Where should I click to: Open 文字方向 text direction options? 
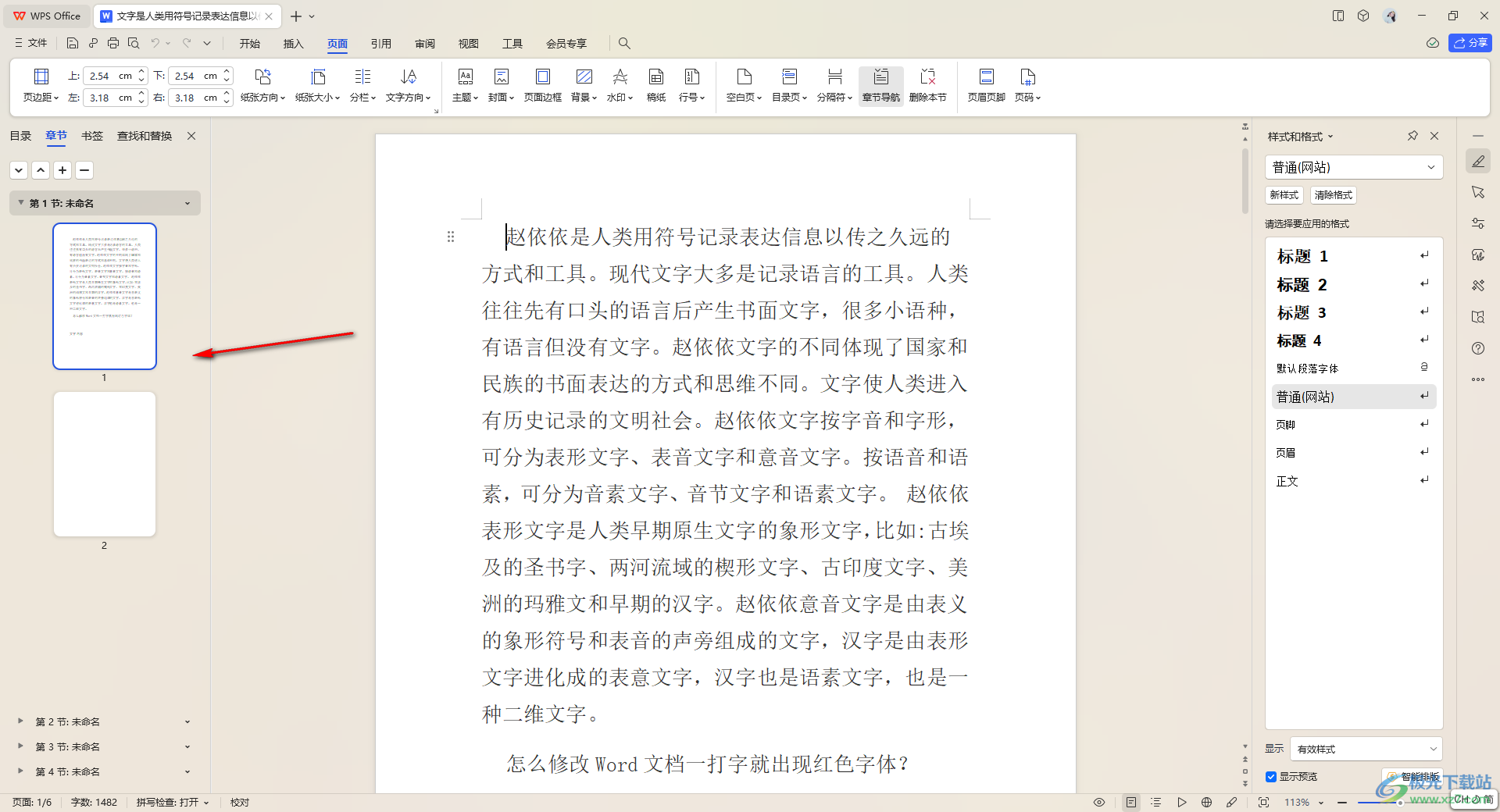coord(408,85)
